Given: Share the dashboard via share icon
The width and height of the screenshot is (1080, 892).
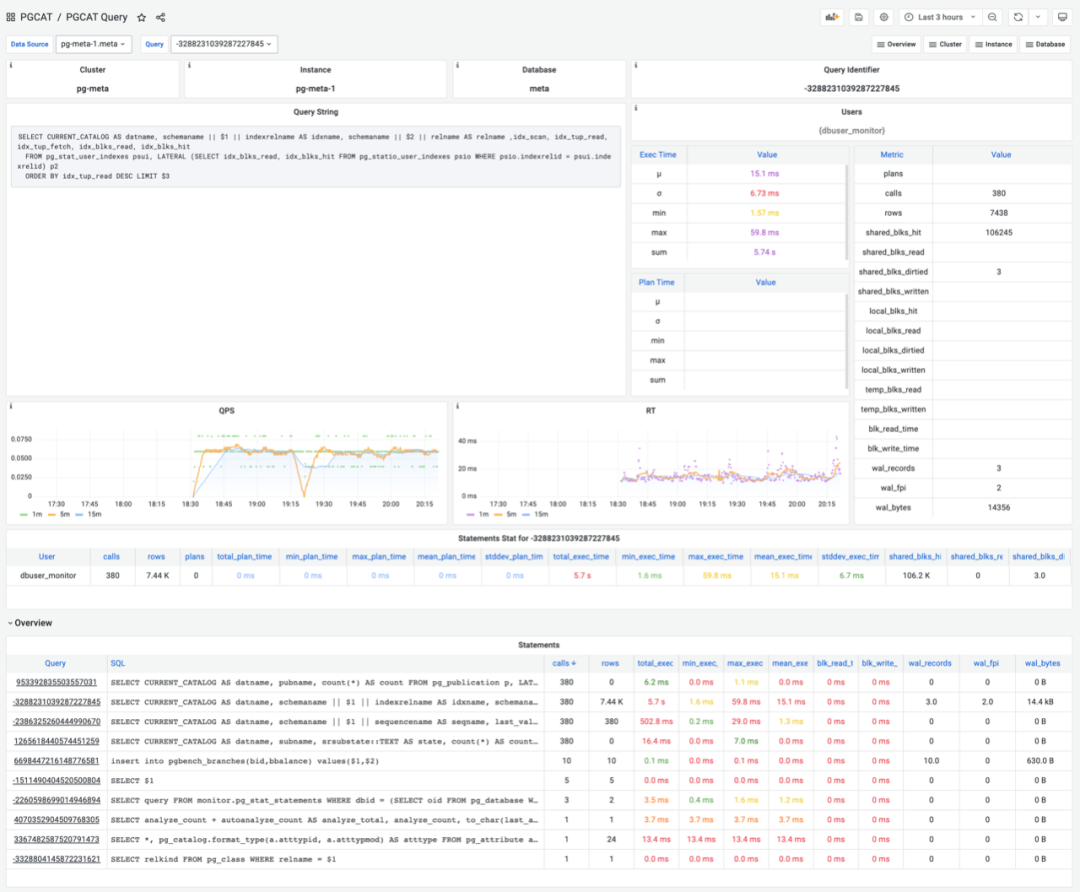Looking at the screenshot, I should tap(160, 17).
